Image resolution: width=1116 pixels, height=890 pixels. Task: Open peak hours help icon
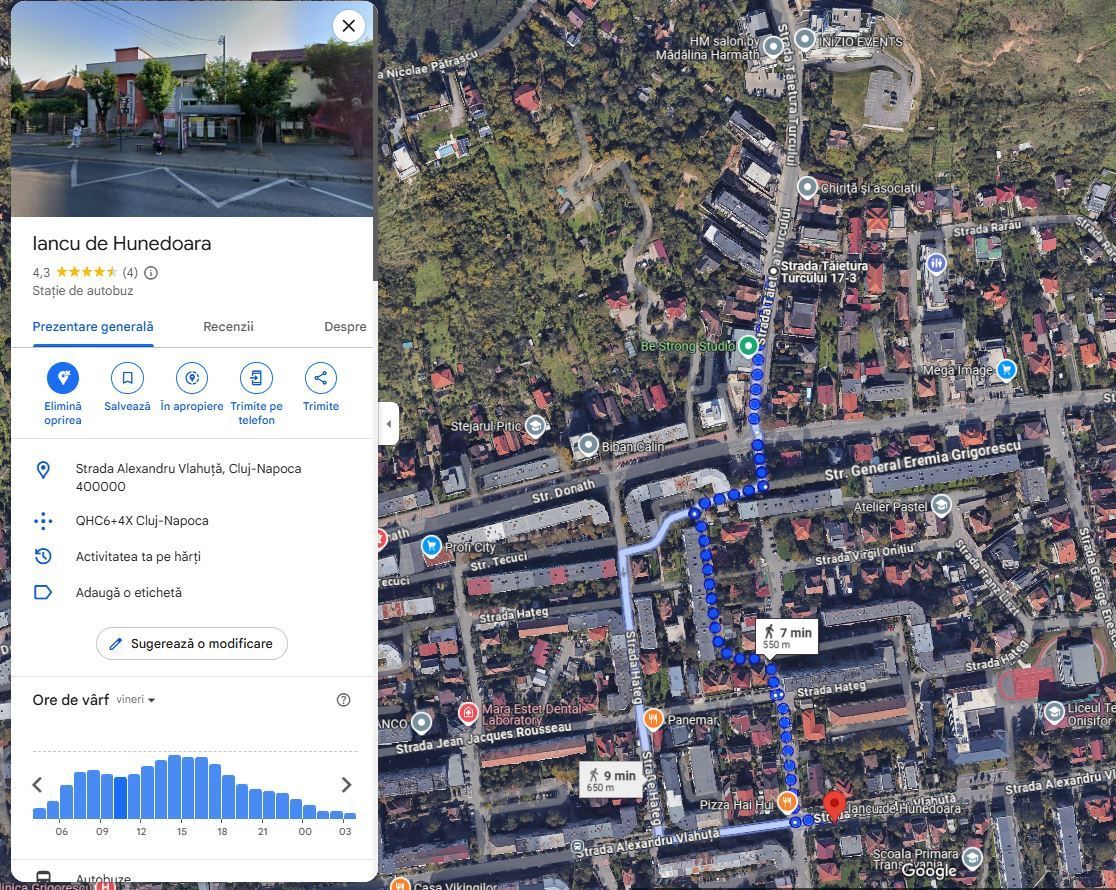click(x=343, y=700)
